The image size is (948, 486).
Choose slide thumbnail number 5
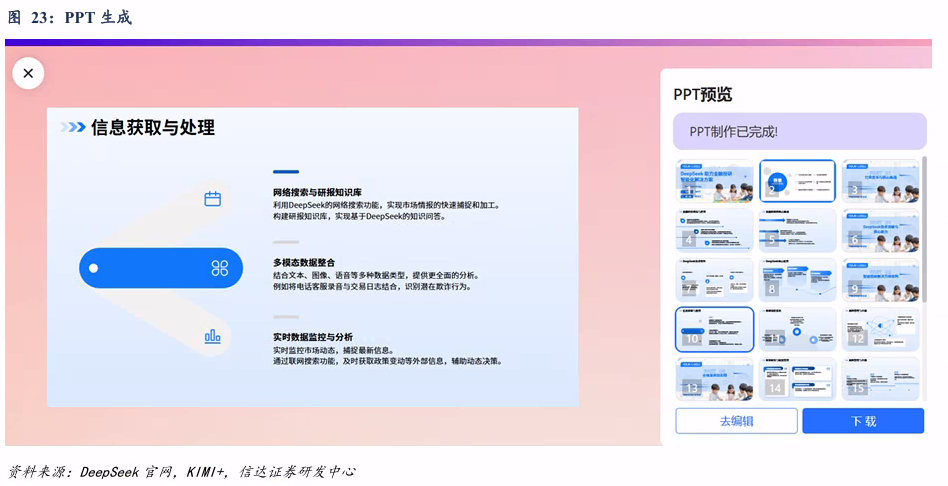pyautogui.click(x=797, y=230)
